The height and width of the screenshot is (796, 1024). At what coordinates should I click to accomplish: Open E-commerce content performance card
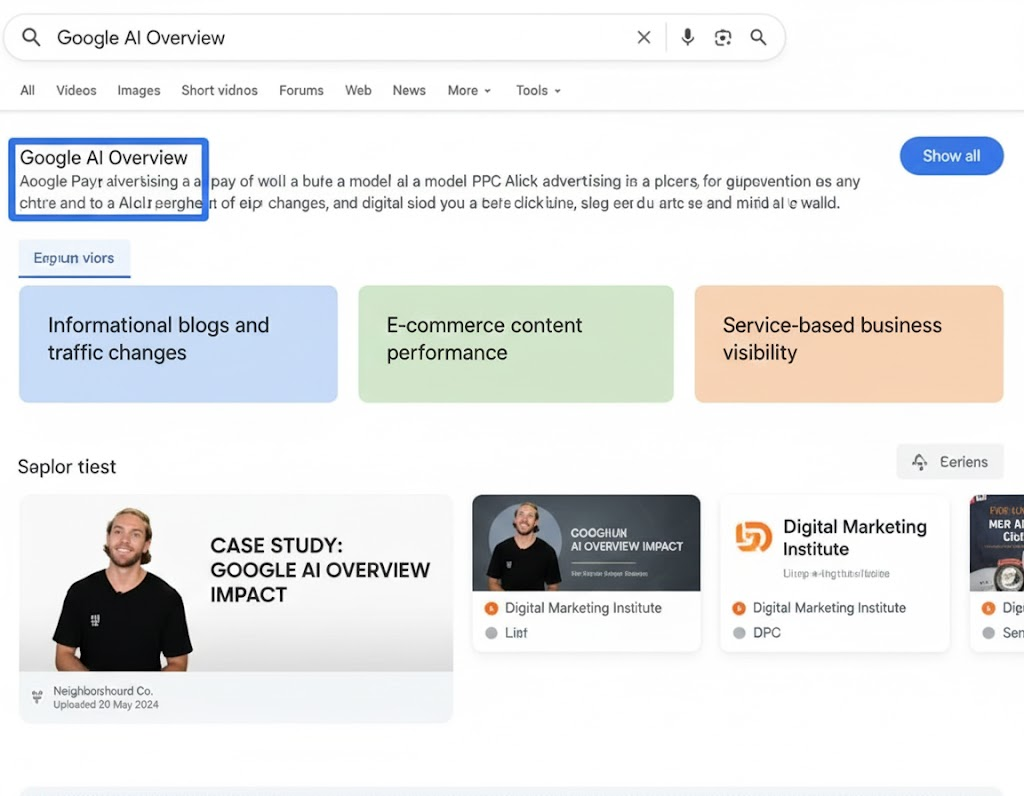(515, 344)
